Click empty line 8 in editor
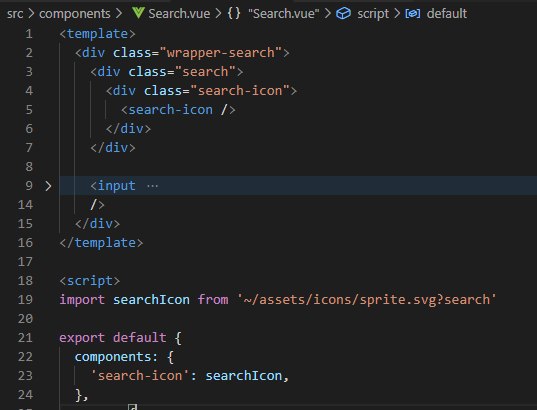537x410 pixels. [x=298, y=167]
